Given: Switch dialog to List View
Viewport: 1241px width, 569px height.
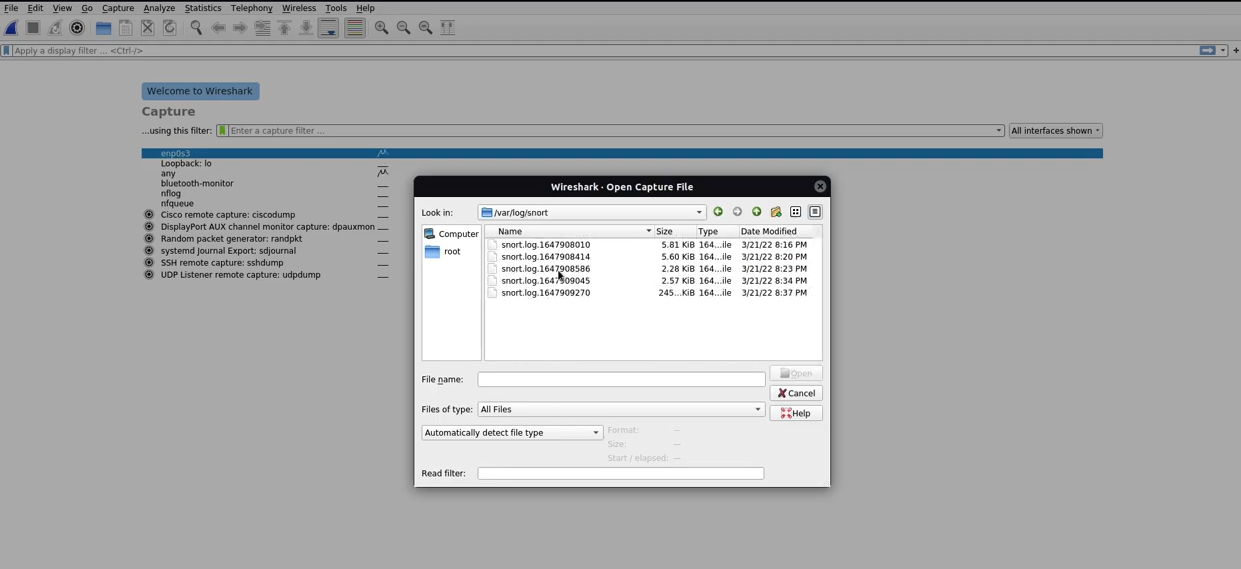Looking at the screenshot, I should (x=796, y=212).
